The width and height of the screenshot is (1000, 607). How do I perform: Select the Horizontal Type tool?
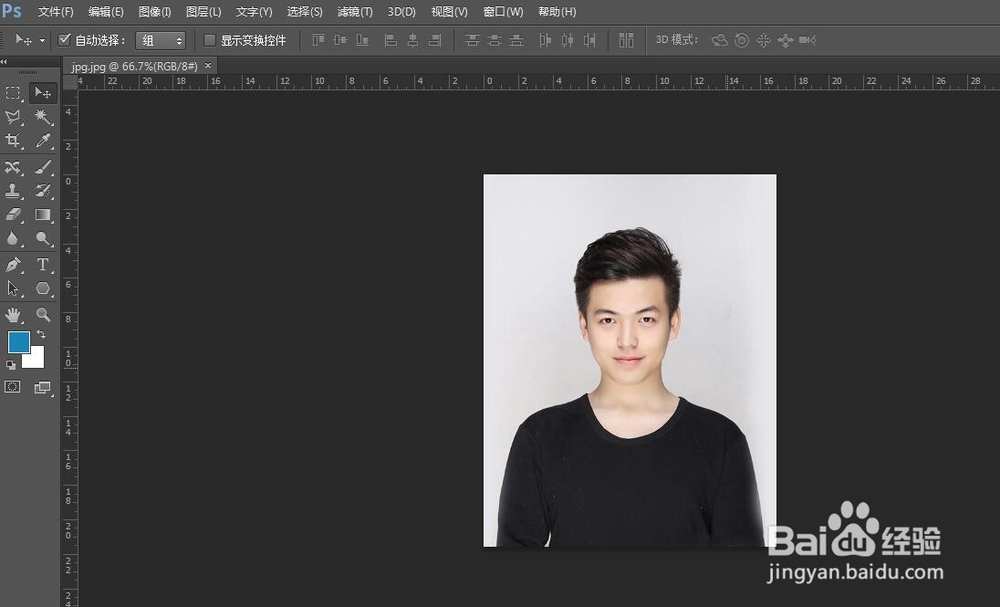point(43,264)
